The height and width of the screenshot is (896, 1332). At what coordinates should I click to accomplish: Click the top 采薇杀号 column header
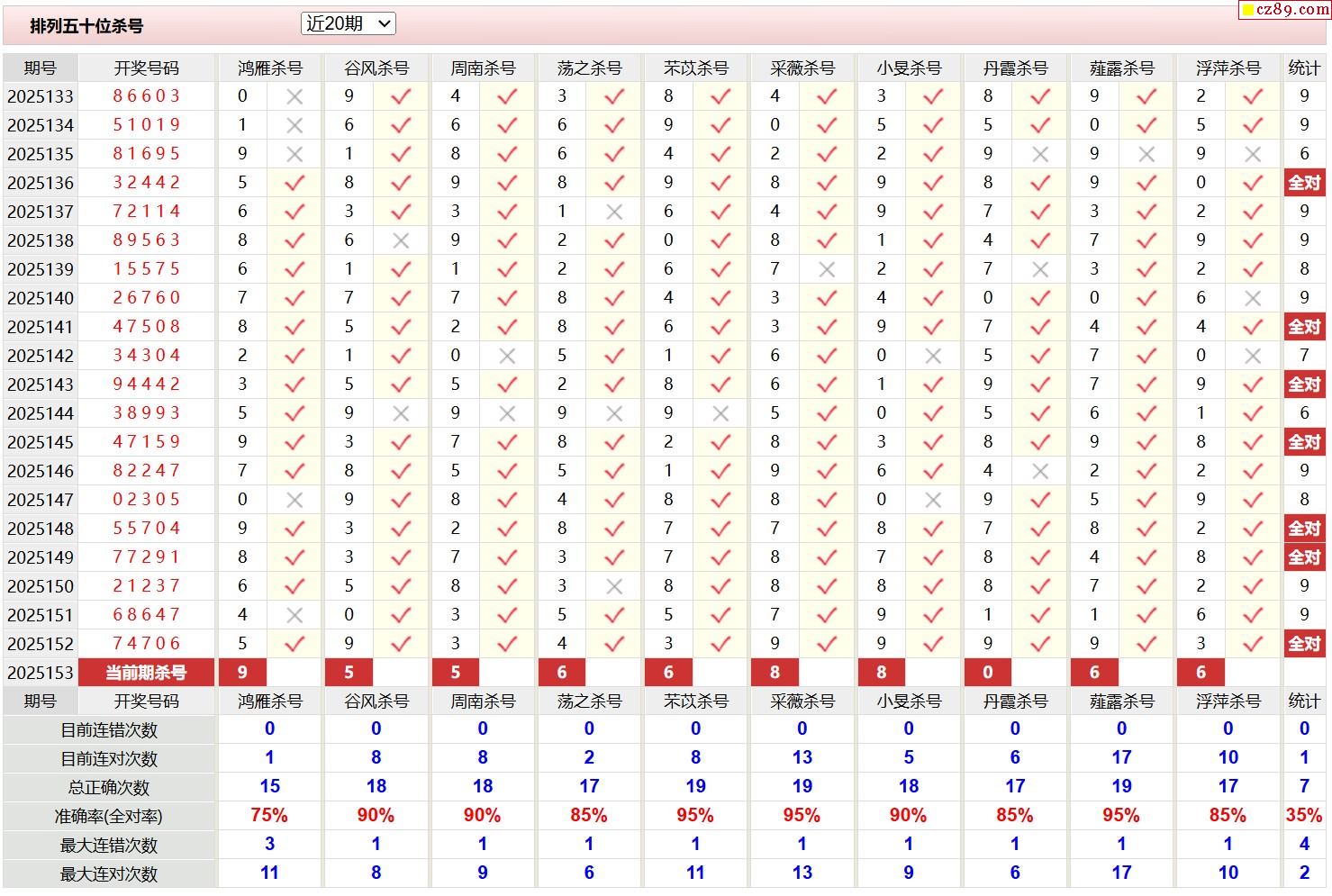[802, 68]
